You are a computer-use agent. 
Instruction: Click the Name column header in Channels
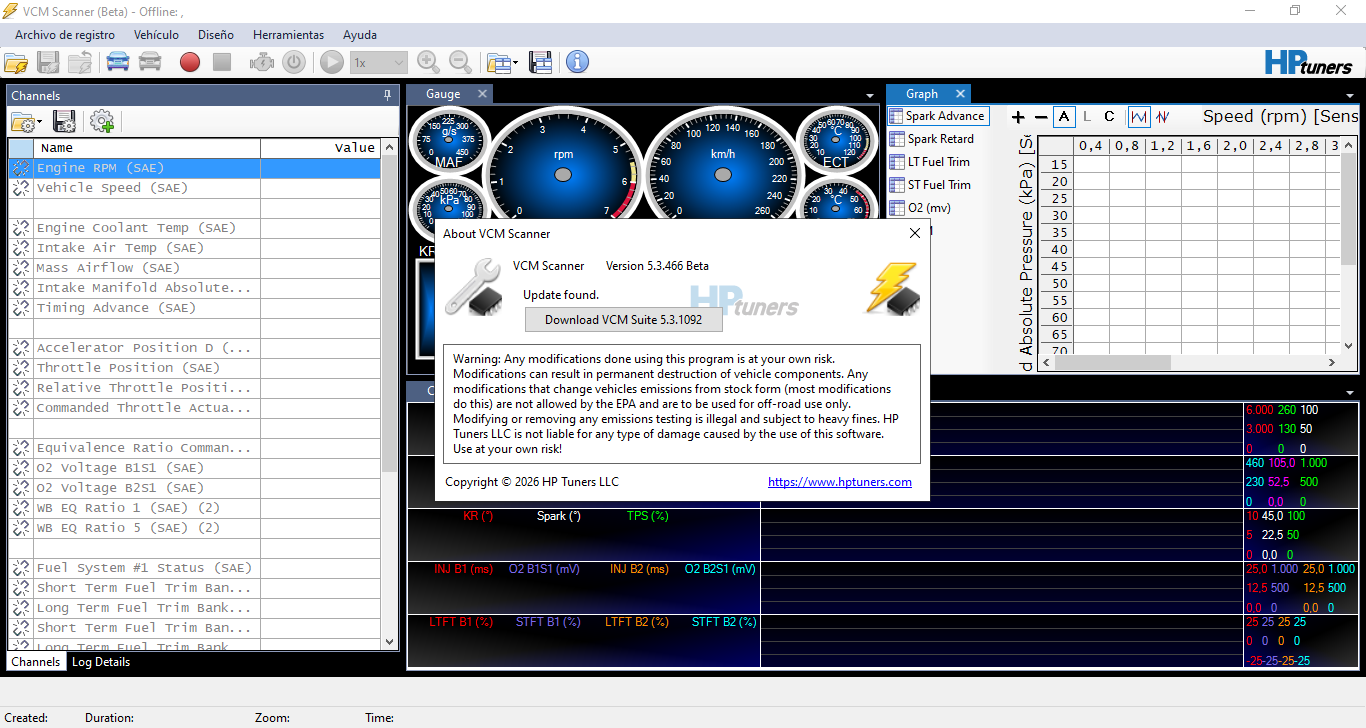[147, 148]
